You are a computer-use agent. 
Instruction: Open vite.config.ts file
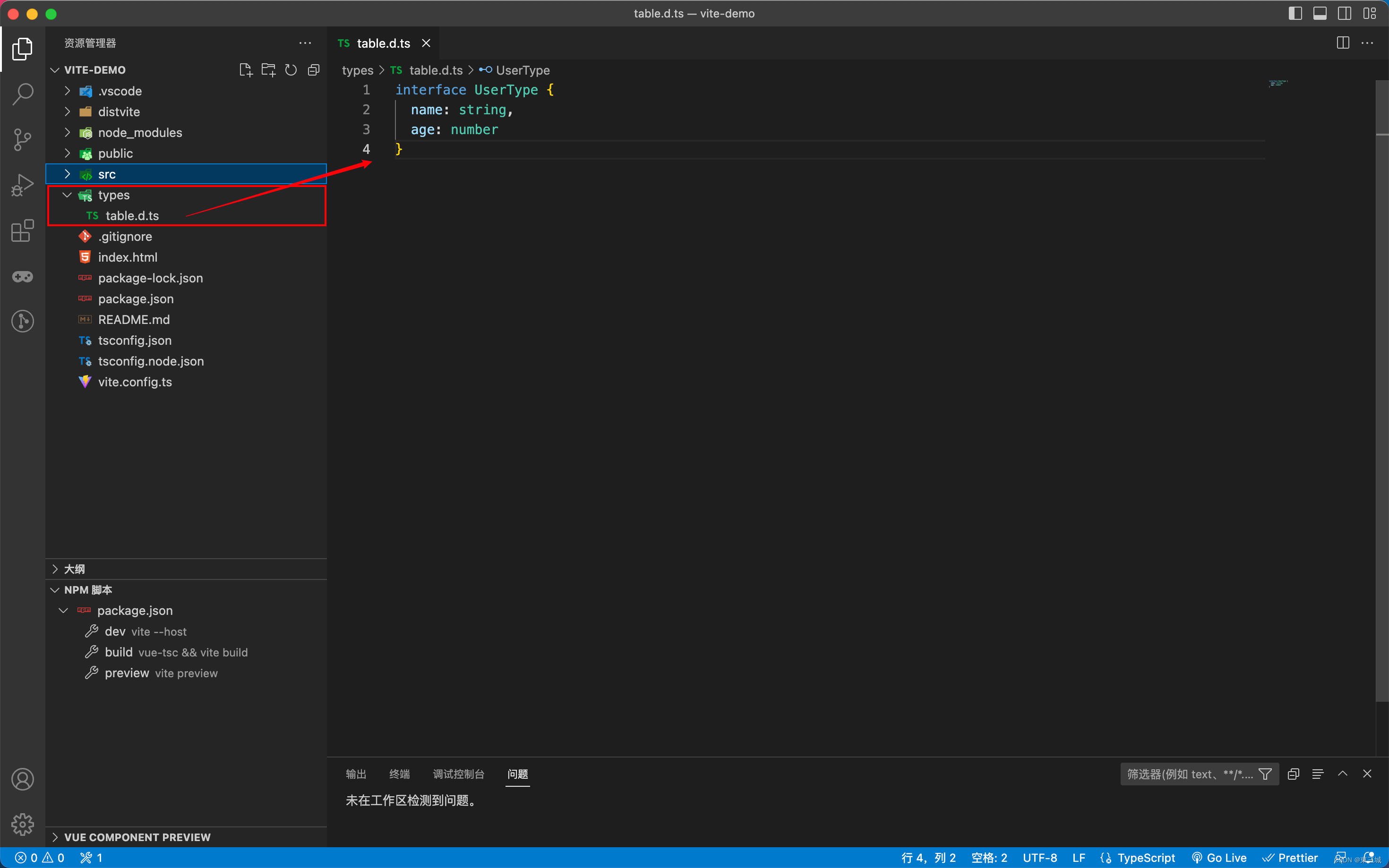click(x=186, y=382)
